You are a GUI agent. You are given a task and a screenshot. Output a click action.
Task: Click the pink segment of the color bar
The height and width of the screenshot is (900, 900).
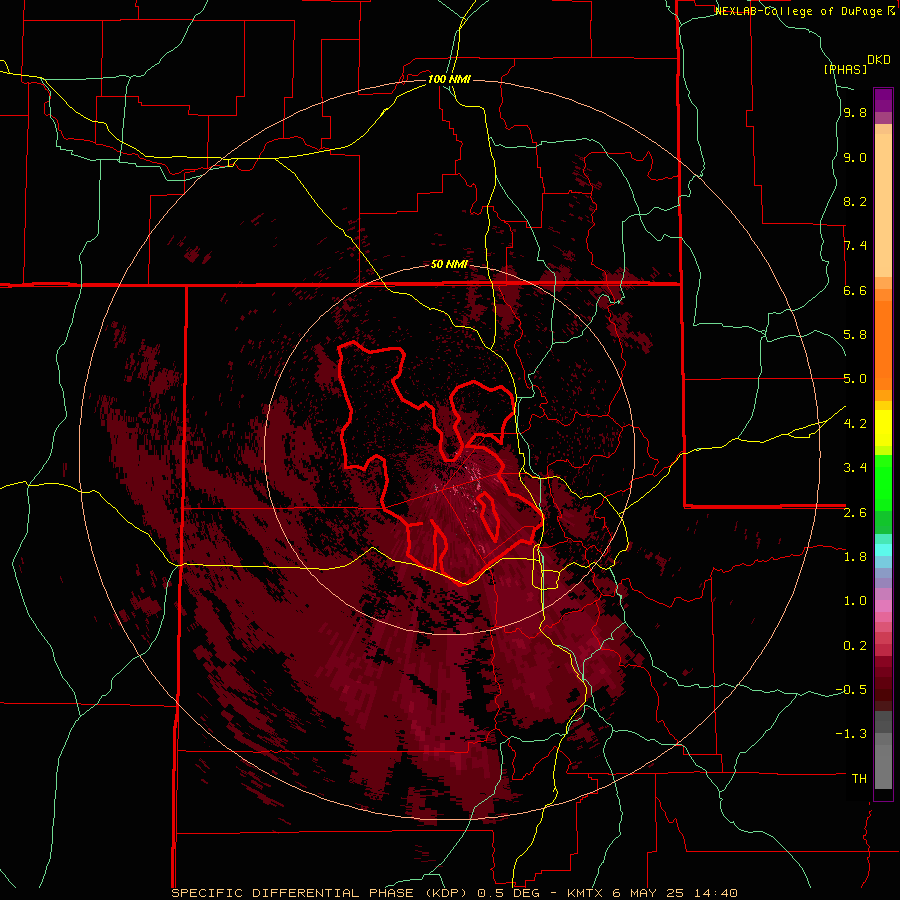coord(883,606)
